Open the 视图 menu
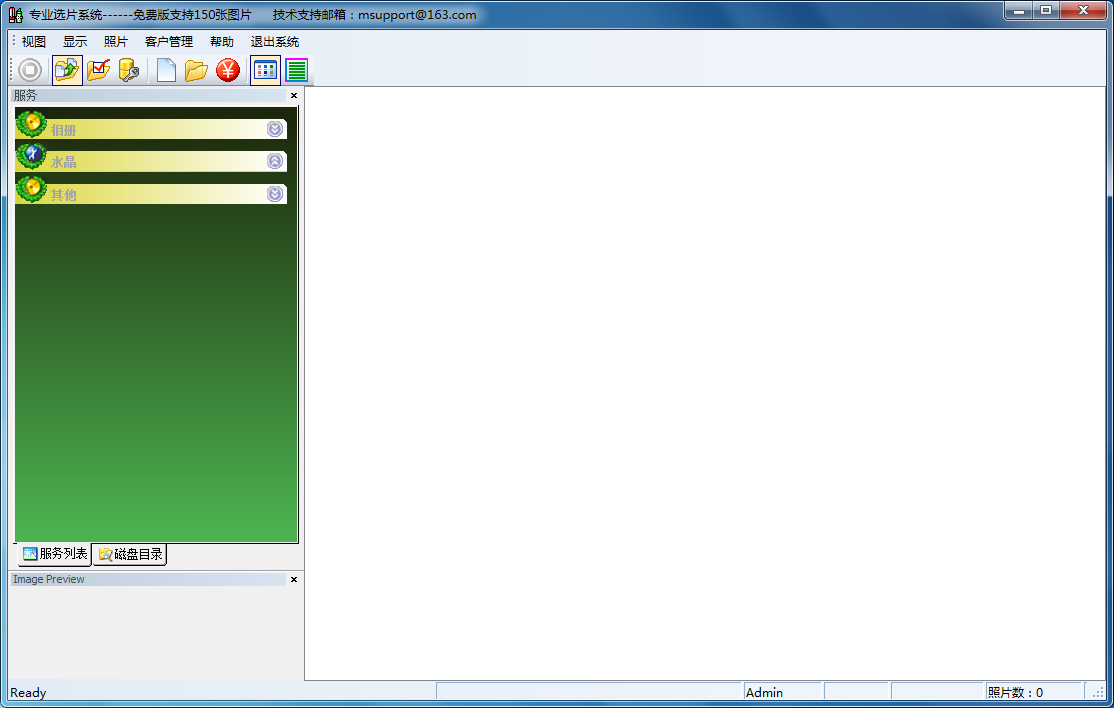The width and height of the screenshot is (1114, 708). [x=33, y=42]
